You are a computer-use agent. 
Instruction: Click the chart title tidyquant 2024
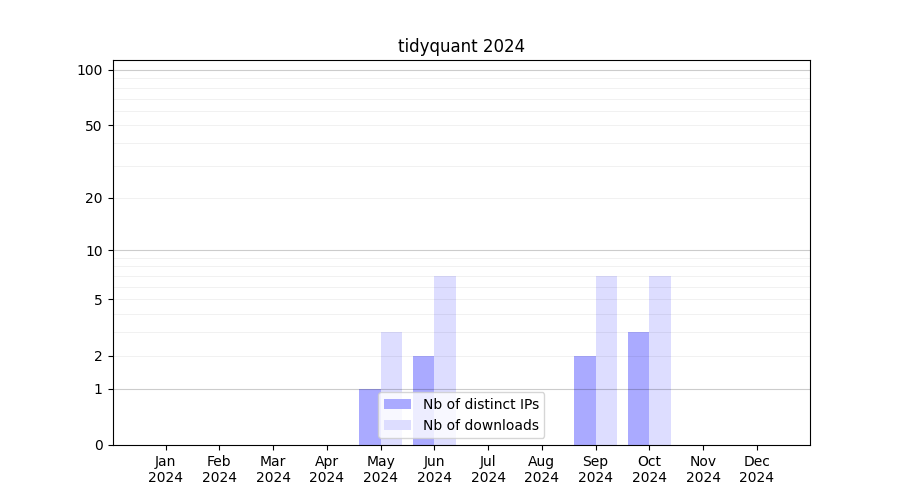[461, 46]
